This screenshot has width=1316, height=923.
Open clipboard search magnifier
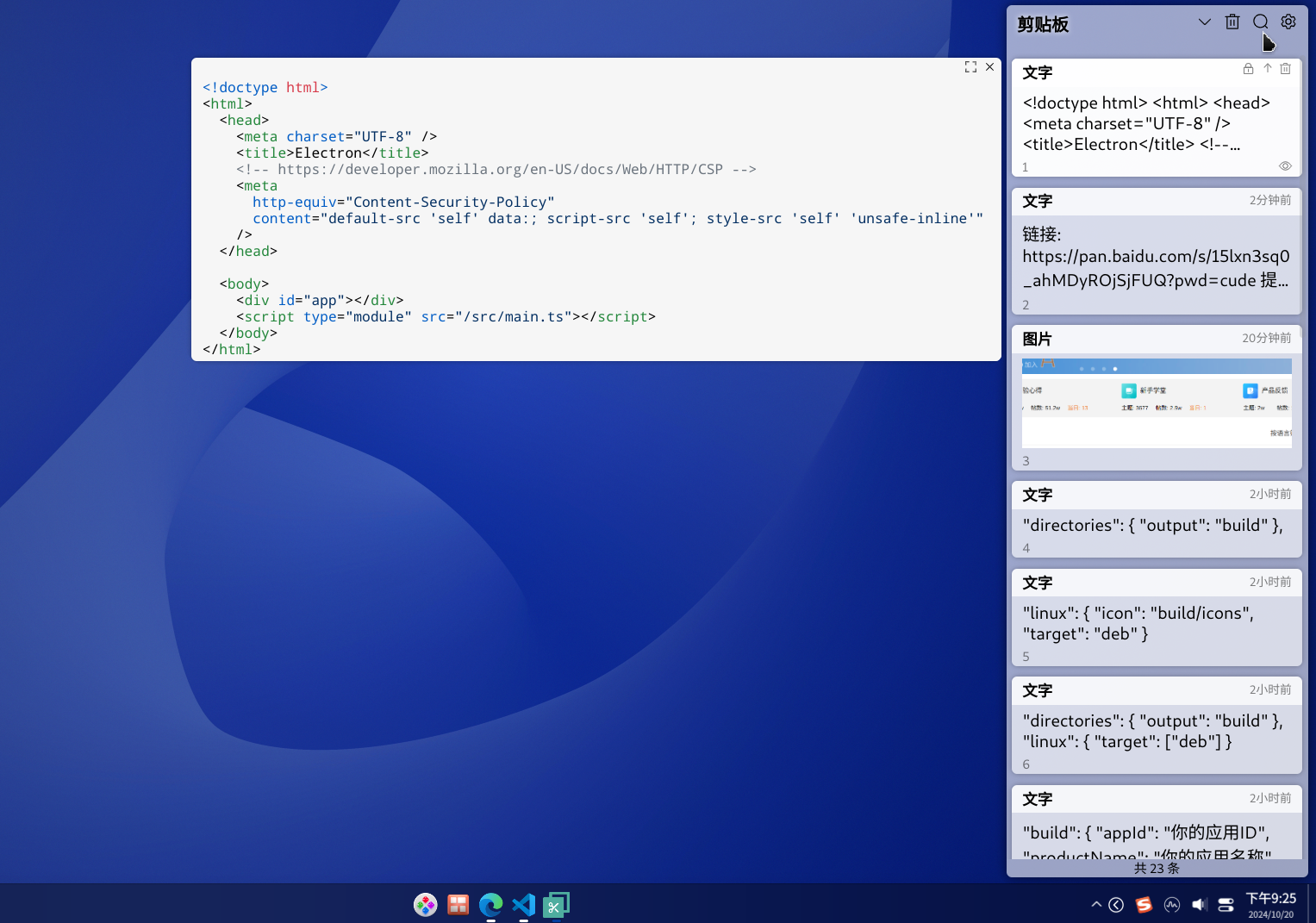pos(1260,22)
